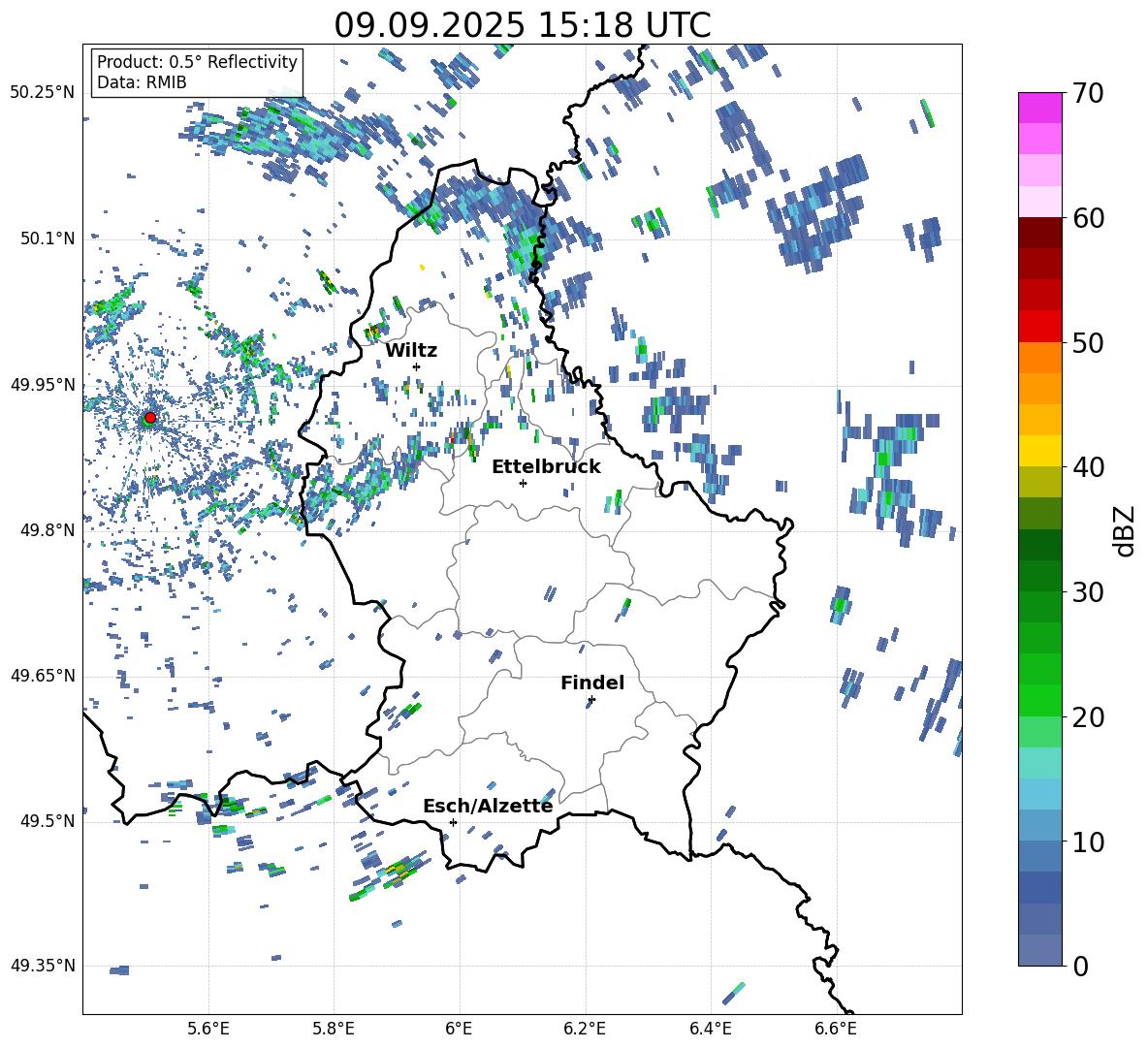The image size is (1148, 1048).
Task: Click the 49.35°N latitude label
Action: 43,966
